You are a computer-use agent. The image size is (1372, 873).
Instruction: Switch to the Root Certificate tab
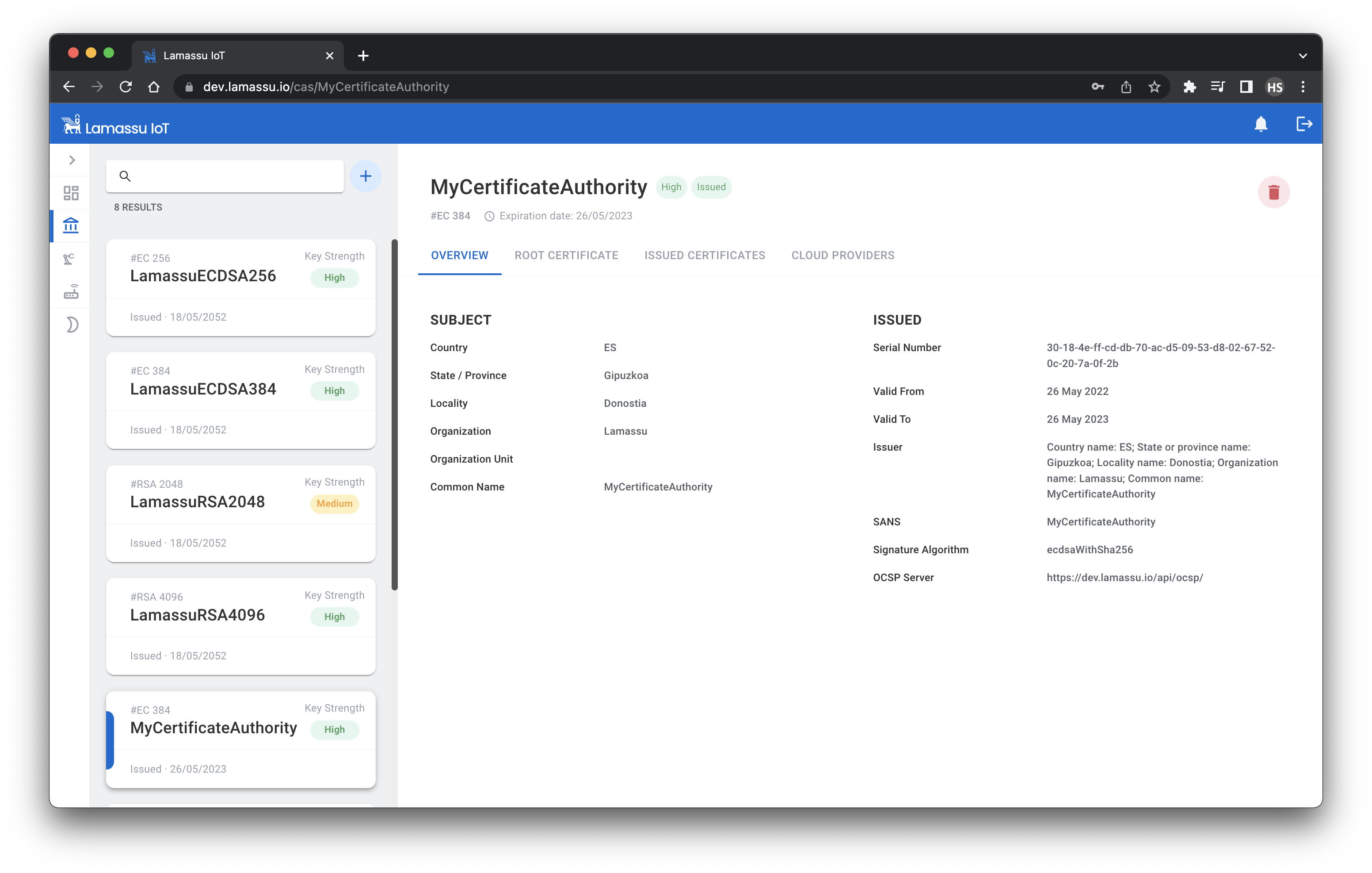[566, 256]
